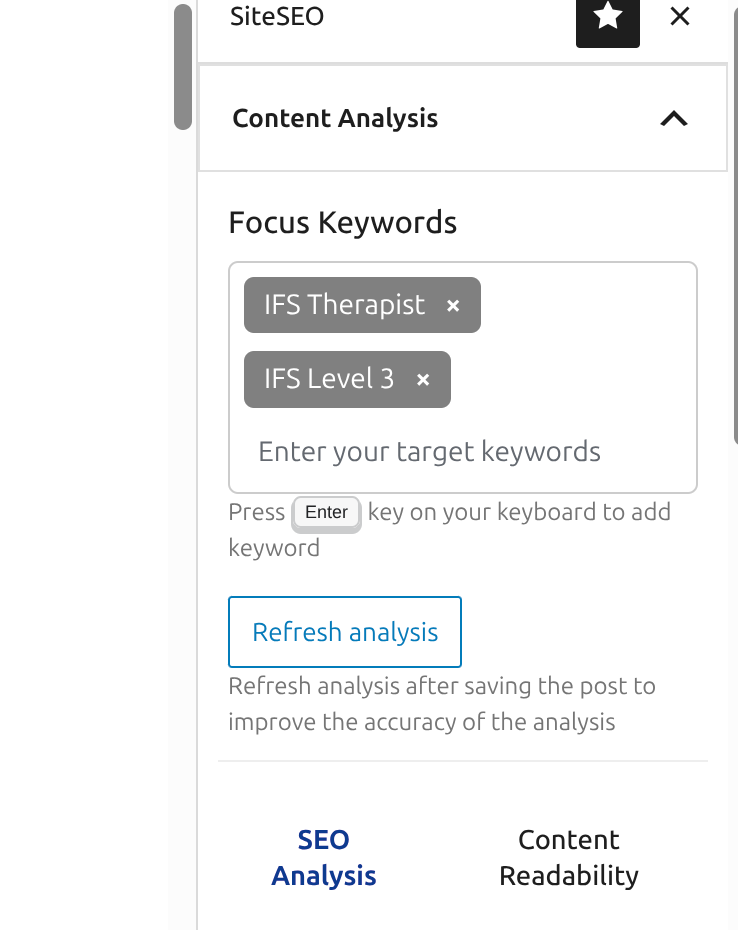Viewport: 738px width, 930px height.
Task: Close the SiteSEO sidebar panel
Action: (680, 17)
